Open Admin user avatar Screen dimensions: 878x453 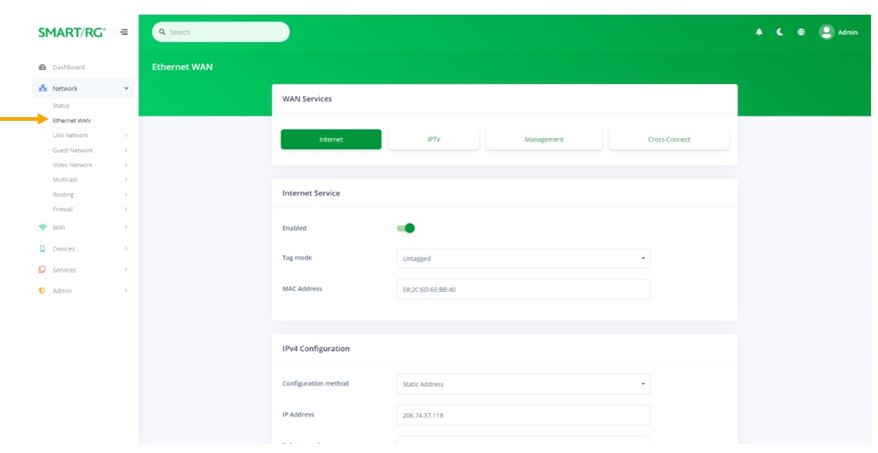click(826, 32)
